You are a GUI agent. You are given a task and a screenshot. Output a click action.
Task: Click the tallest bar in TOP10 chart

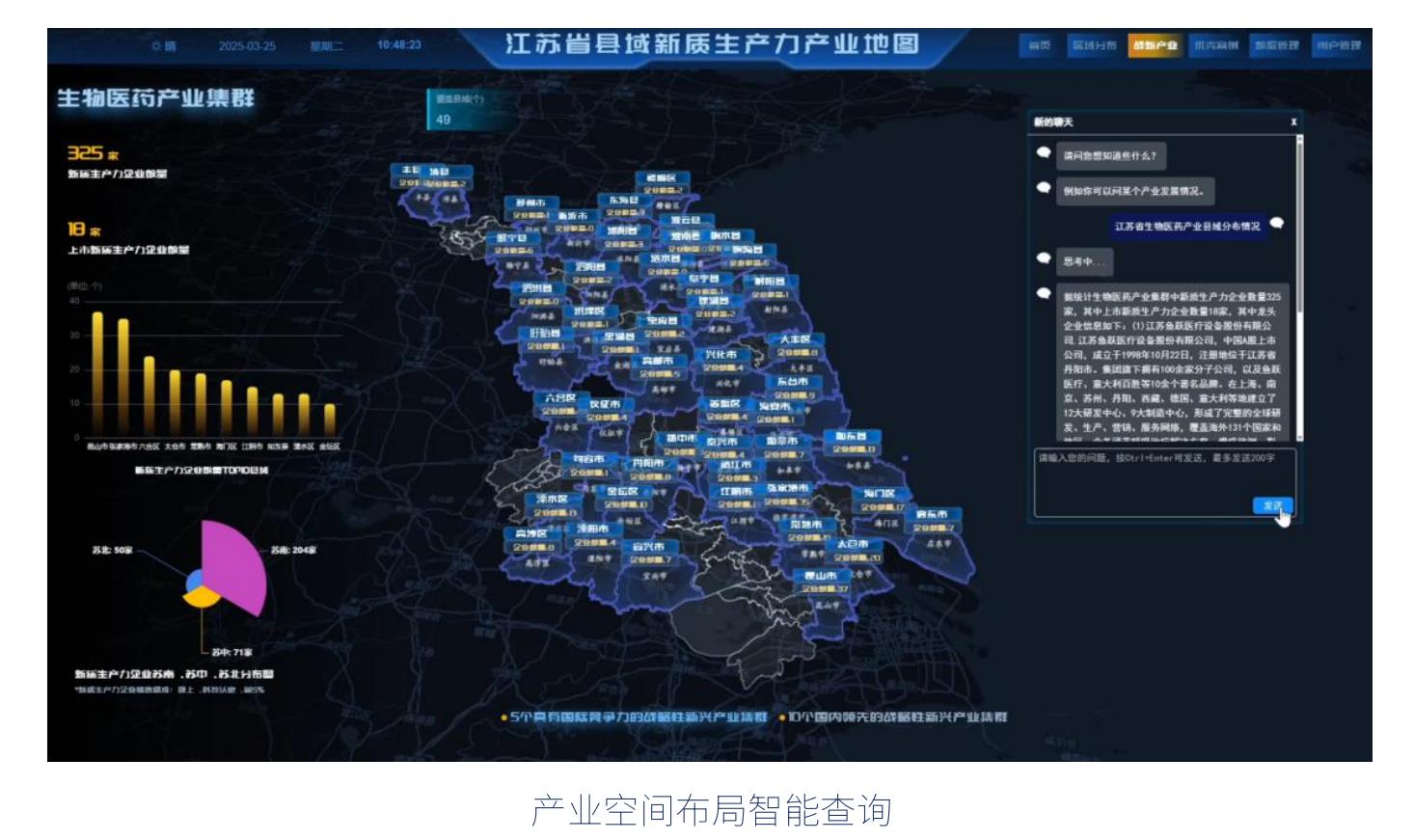tap(97, 374)
